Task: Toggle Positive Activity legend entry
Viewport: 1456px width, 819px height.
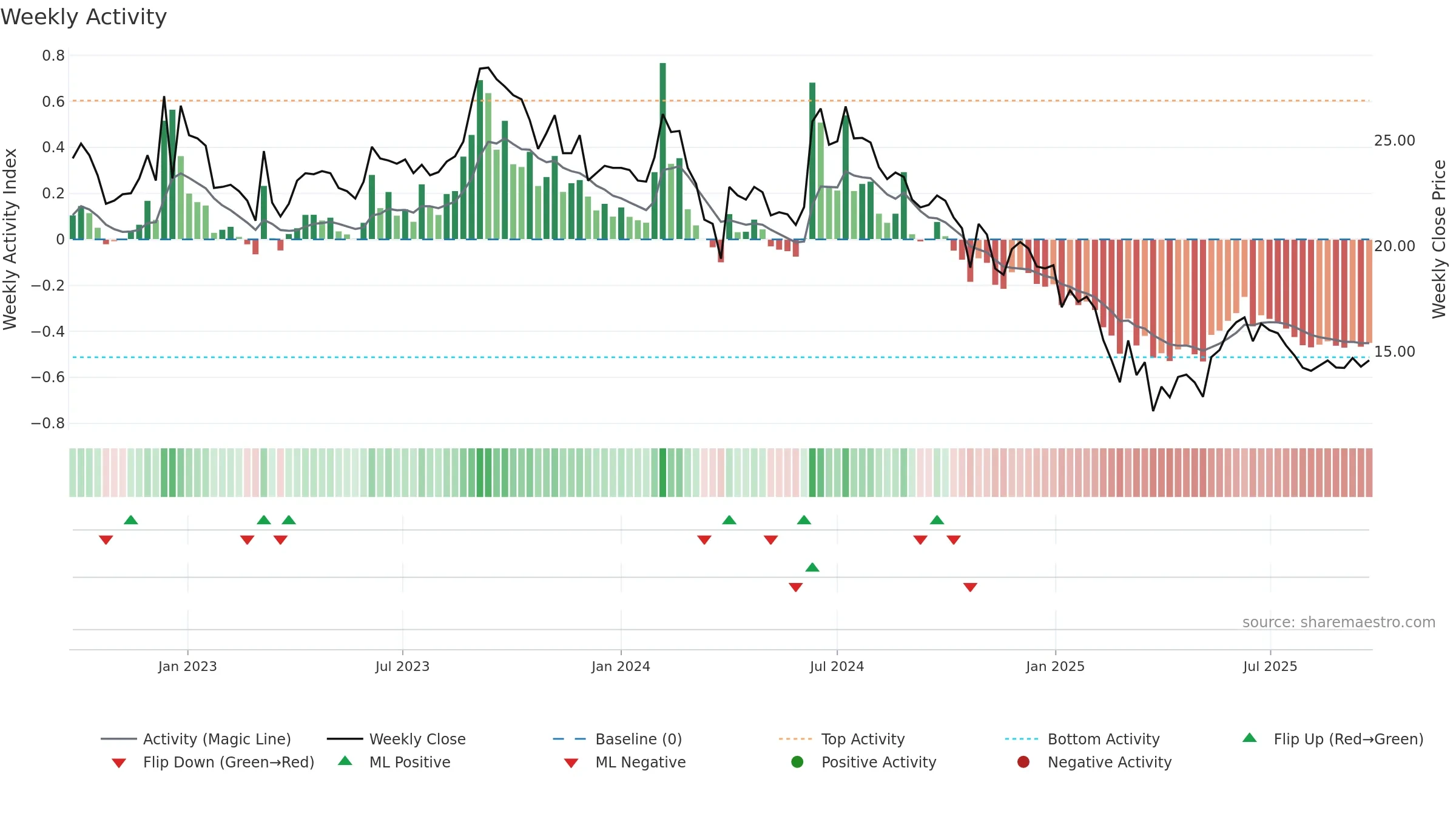Action: 864,762
